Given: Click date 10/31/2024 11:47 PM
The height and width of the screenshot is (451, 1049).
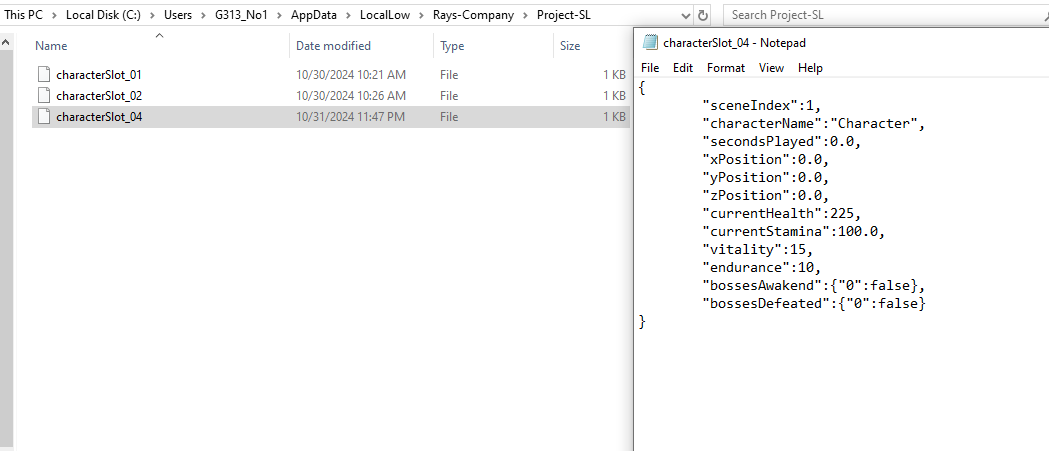Looking at the screenshot, I should pyautogui.click(x=351, y=116).
